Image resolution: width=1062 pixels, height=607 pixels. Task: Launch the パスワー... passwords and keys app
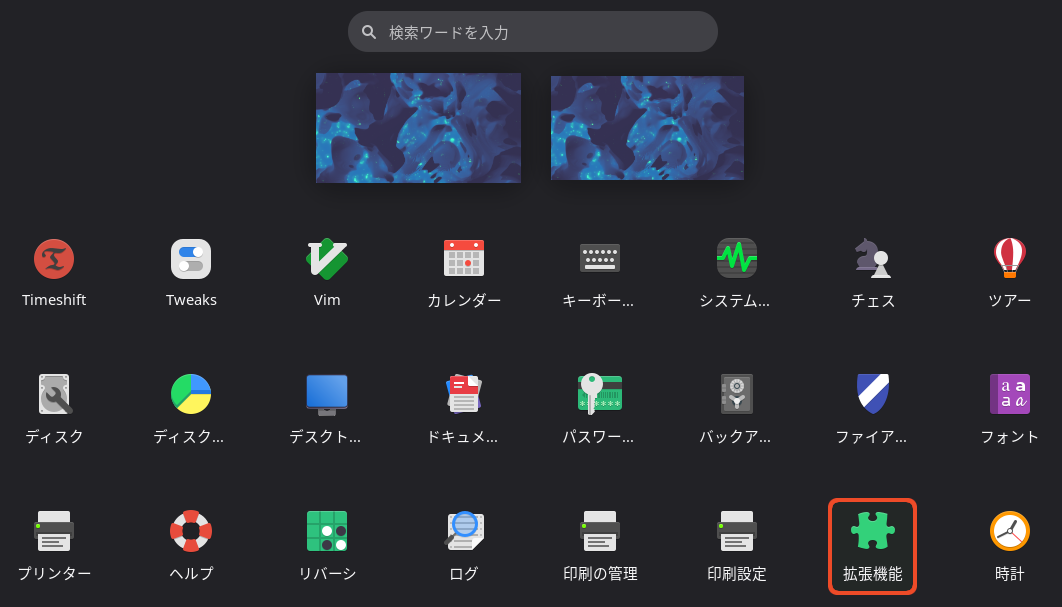600,394
